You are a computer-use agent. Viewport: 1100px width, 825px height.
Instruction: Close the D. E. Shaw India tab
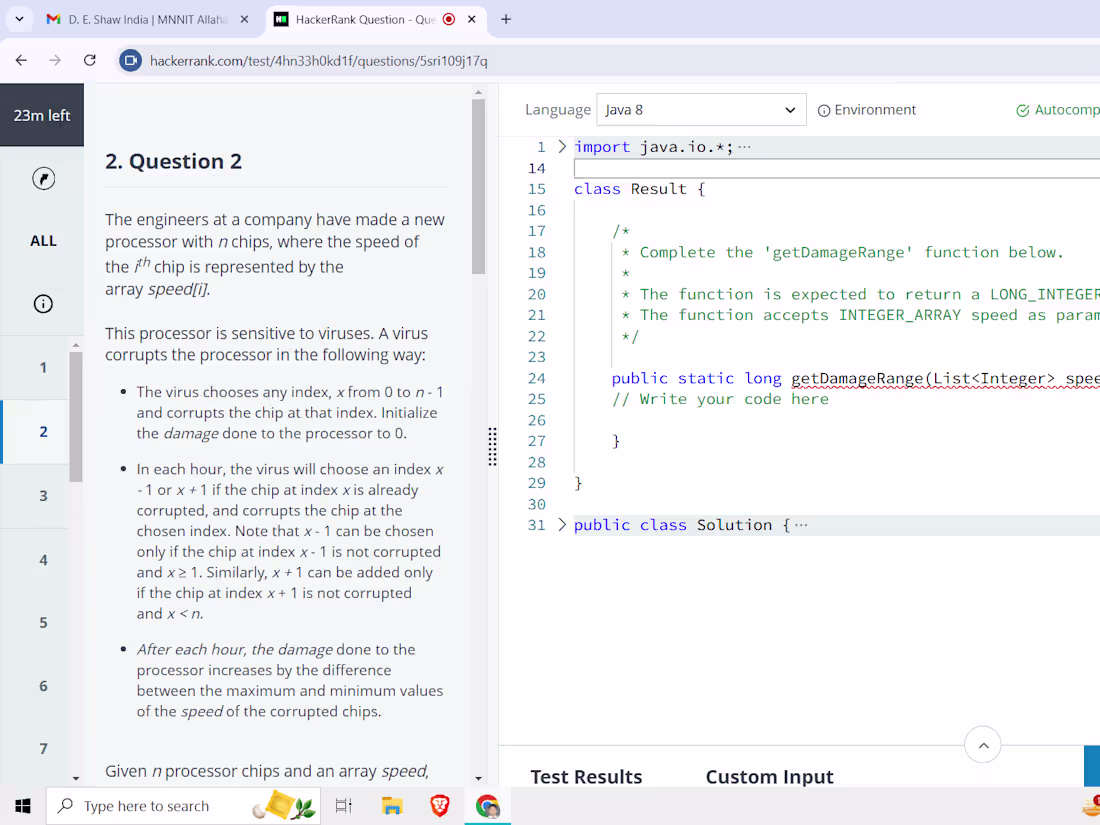244,20
